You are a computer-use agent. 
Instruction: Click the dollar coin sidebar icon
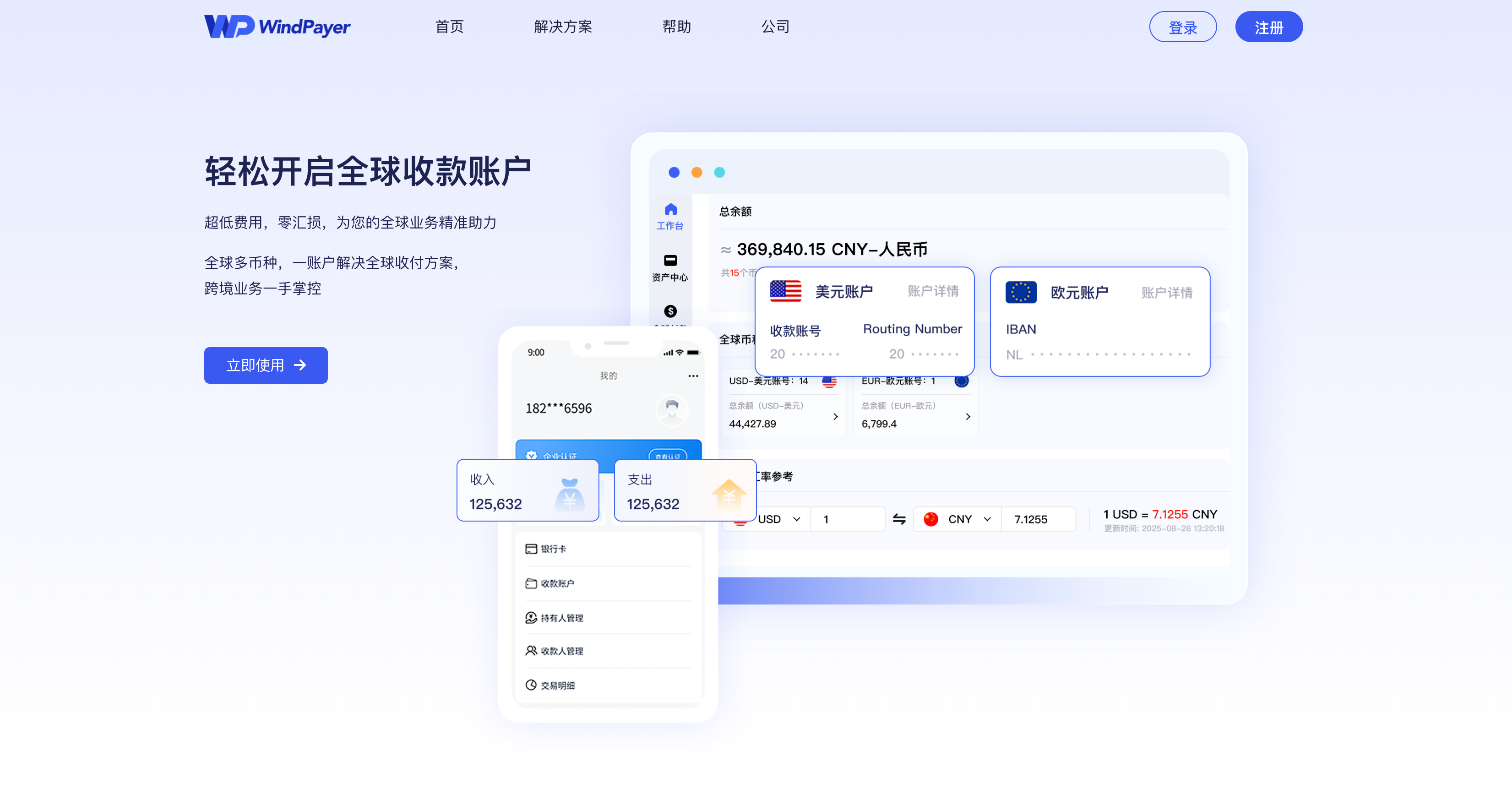[670, 311]
